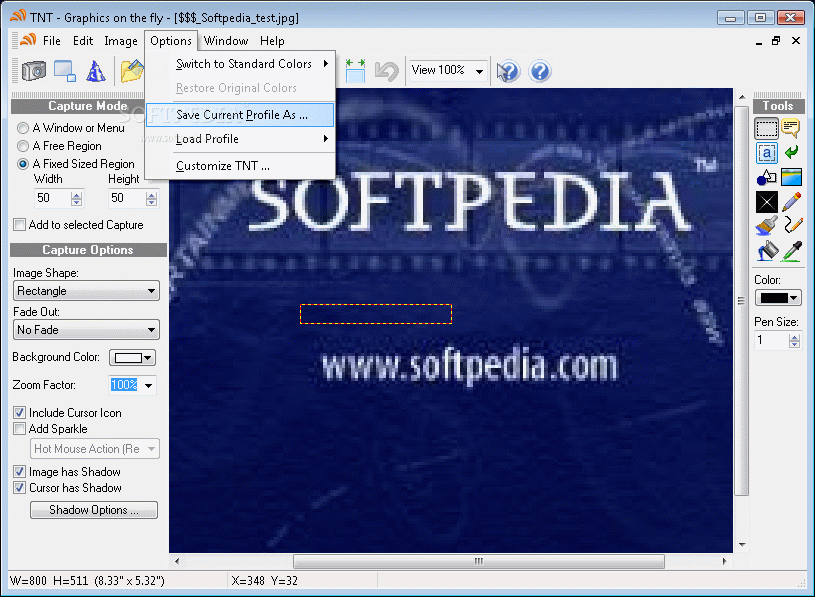Open the Help menu

(x=272, y=41)
